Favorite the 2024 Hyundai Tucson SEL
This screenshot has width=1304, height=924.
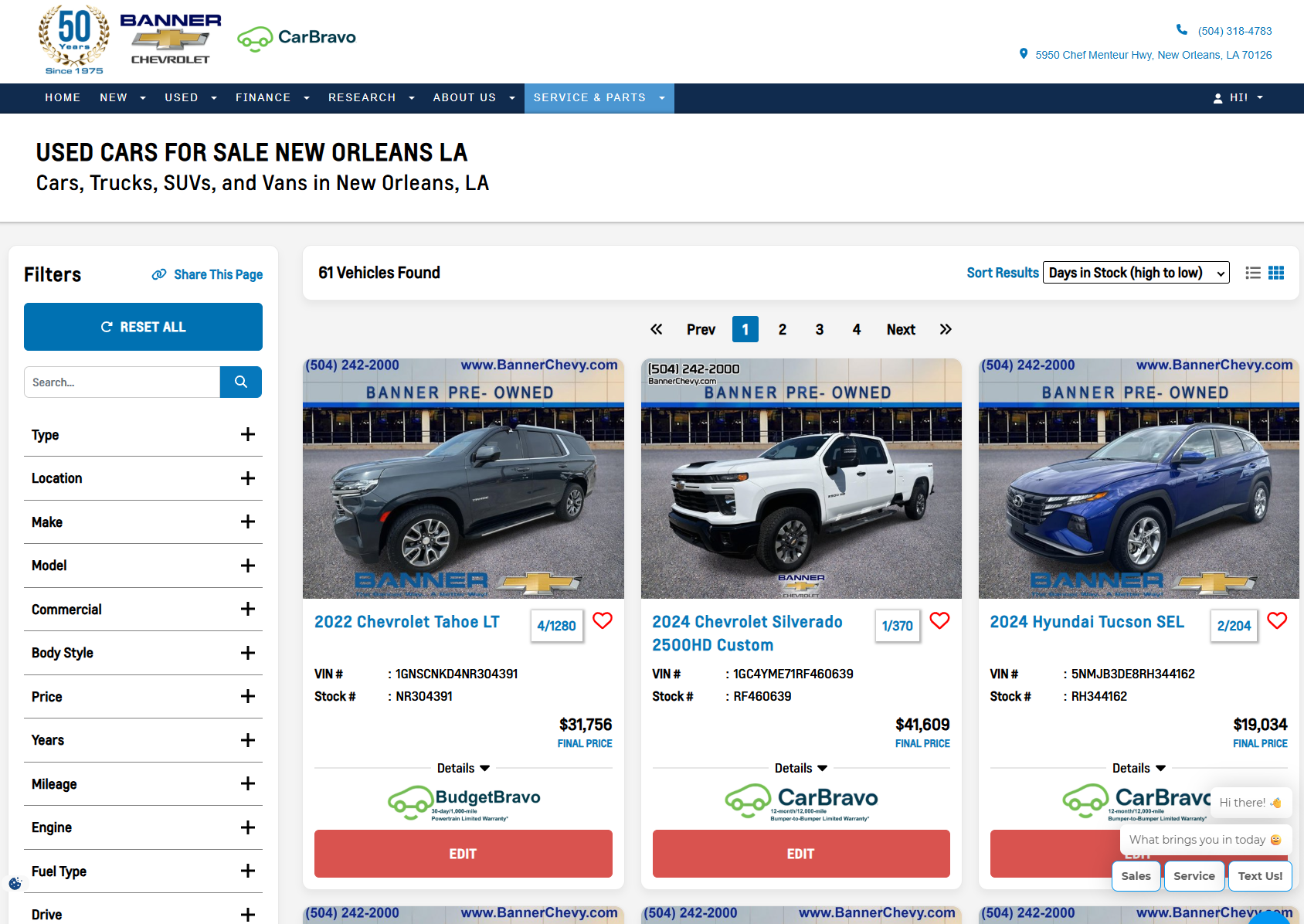1277,620
